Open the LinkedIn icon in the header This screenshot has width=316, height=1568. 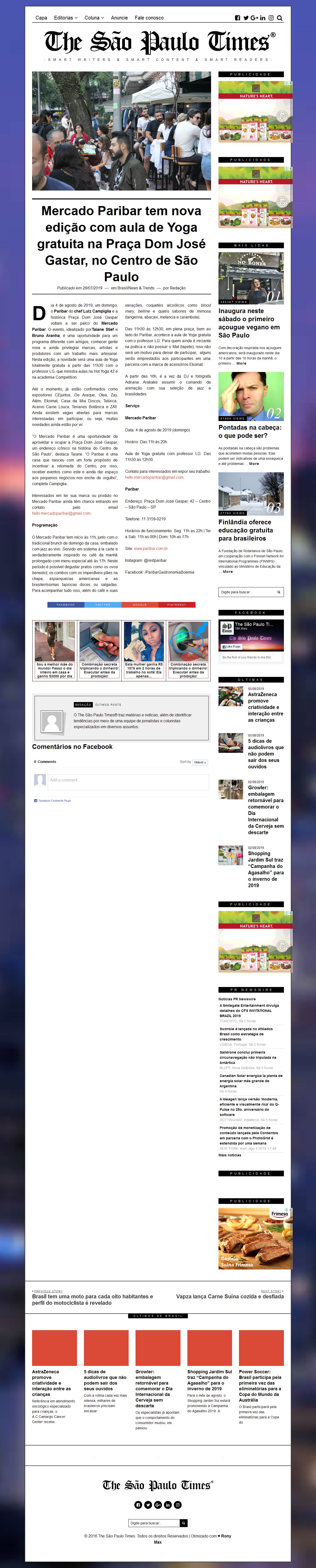click(x=263, y=18)
